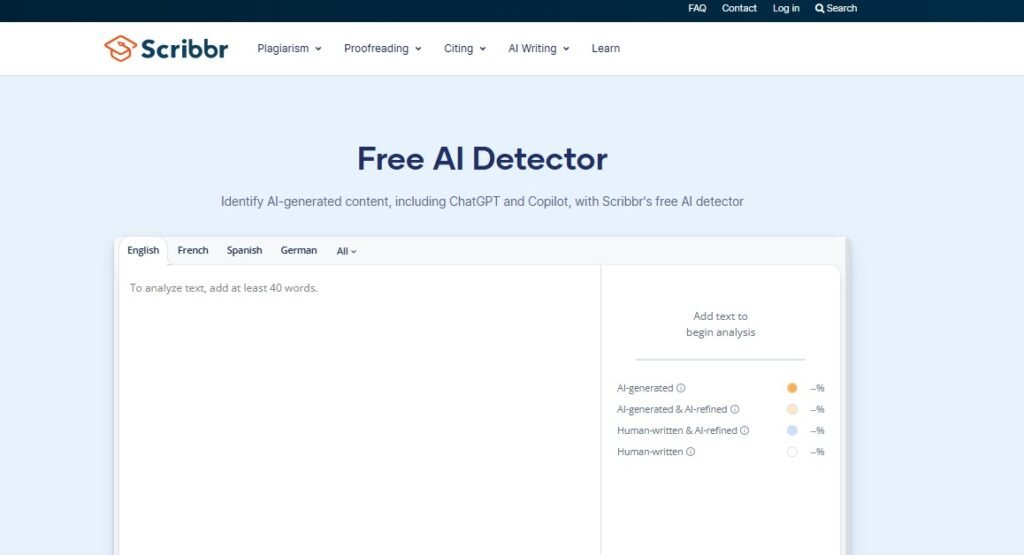The height and width of the screenshot is (555, 1024).
Task: Expand the AI Writing menu
Action: (x=539, y=48)
